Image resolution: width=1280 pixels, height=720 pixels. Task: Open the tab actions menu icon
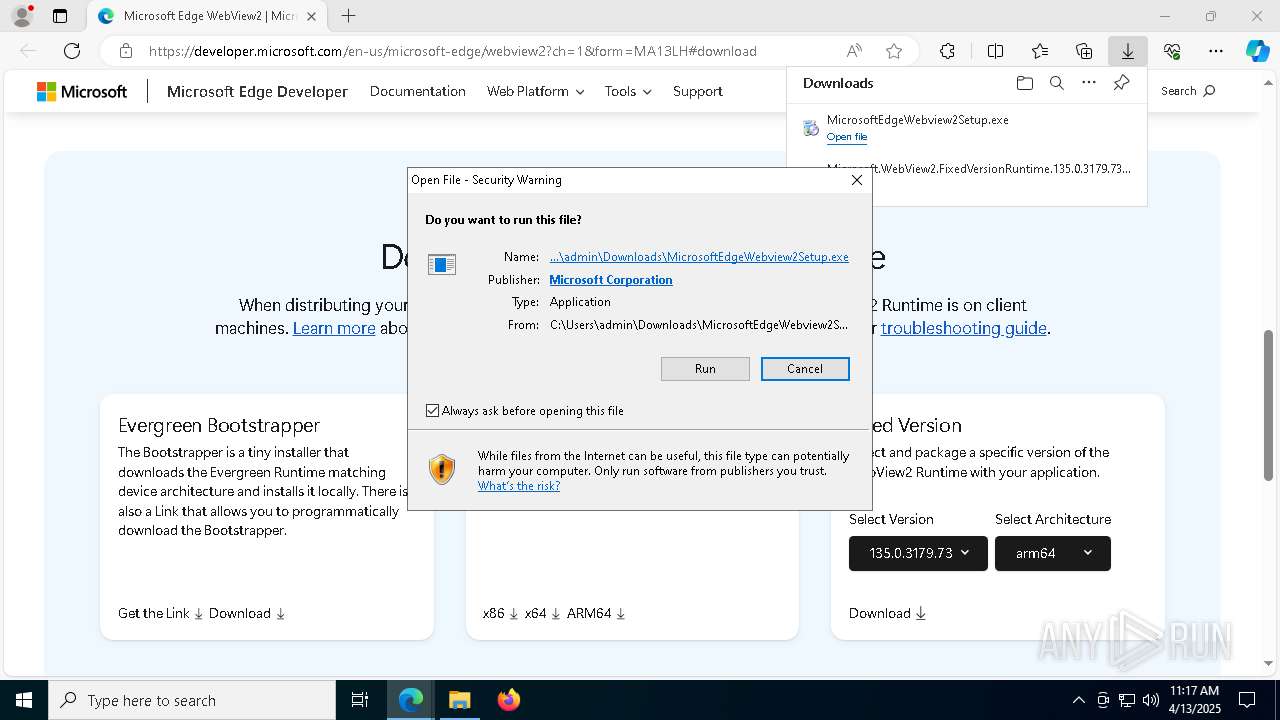(x=60, y=16)
